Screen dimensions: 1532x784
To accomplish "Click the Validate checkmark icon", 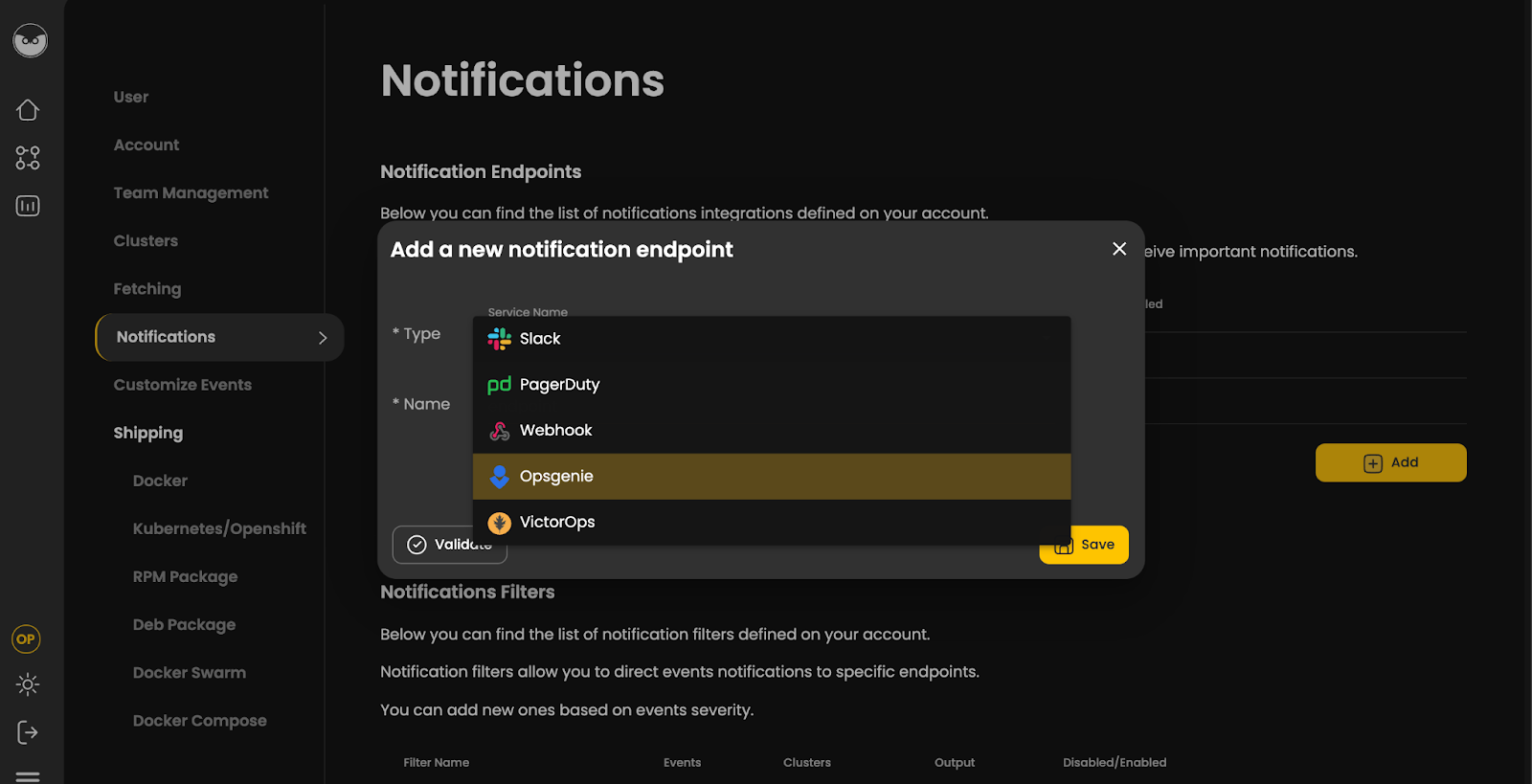I will click(417, 545).
